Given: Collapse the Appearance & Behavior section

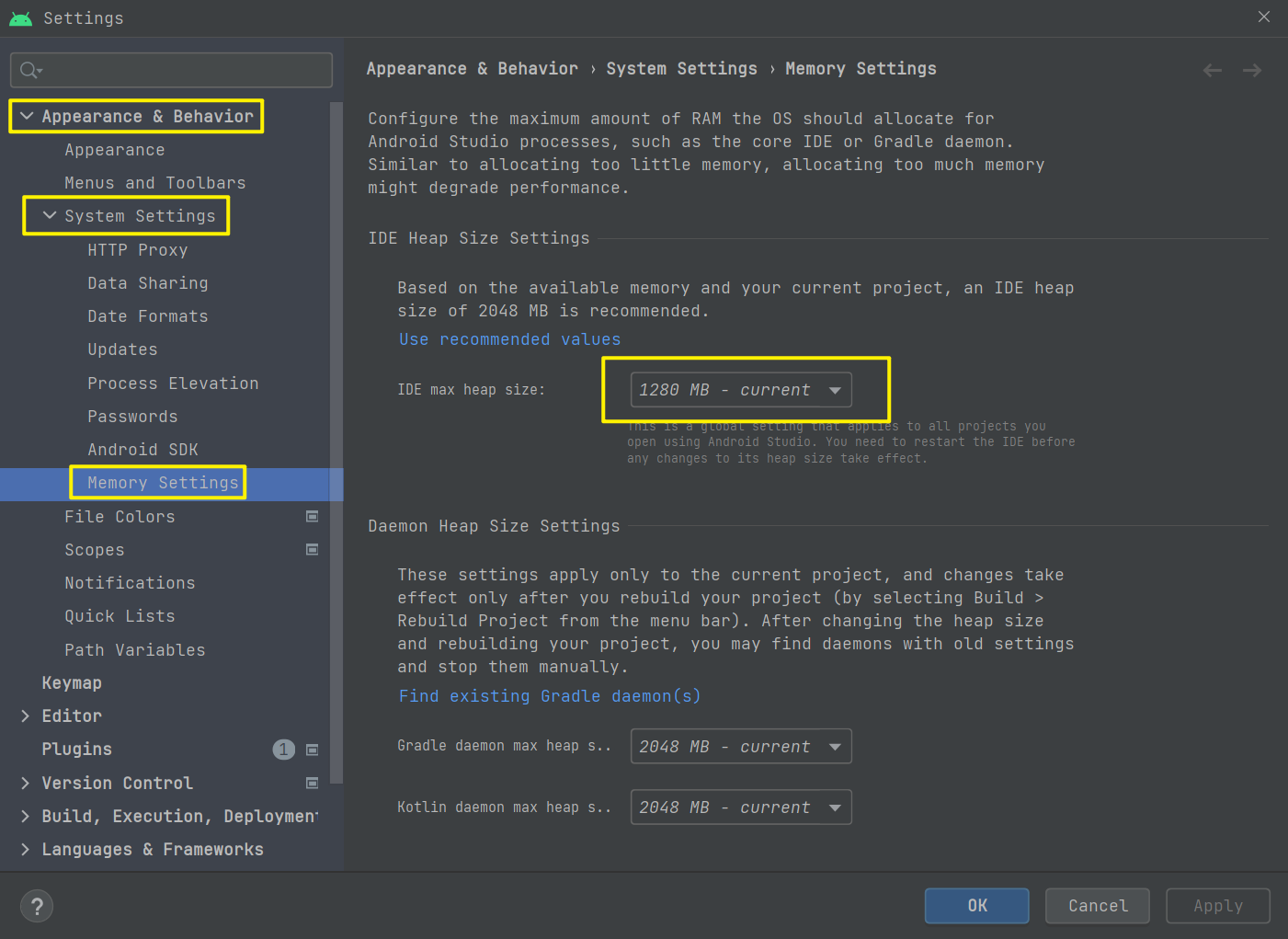Looking at the screenshot, I should (x=27, y=116).
